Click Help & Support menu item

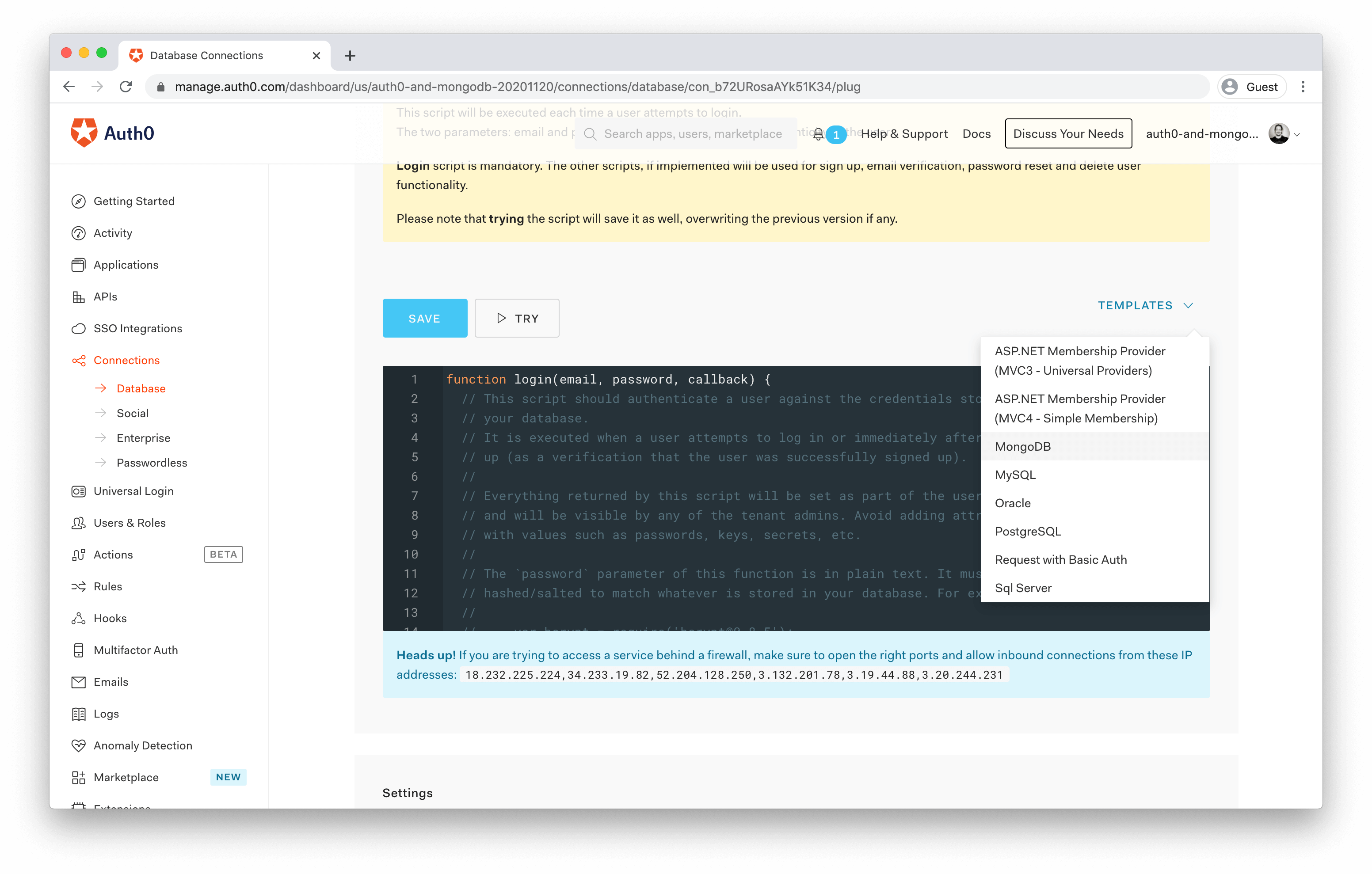900,134
